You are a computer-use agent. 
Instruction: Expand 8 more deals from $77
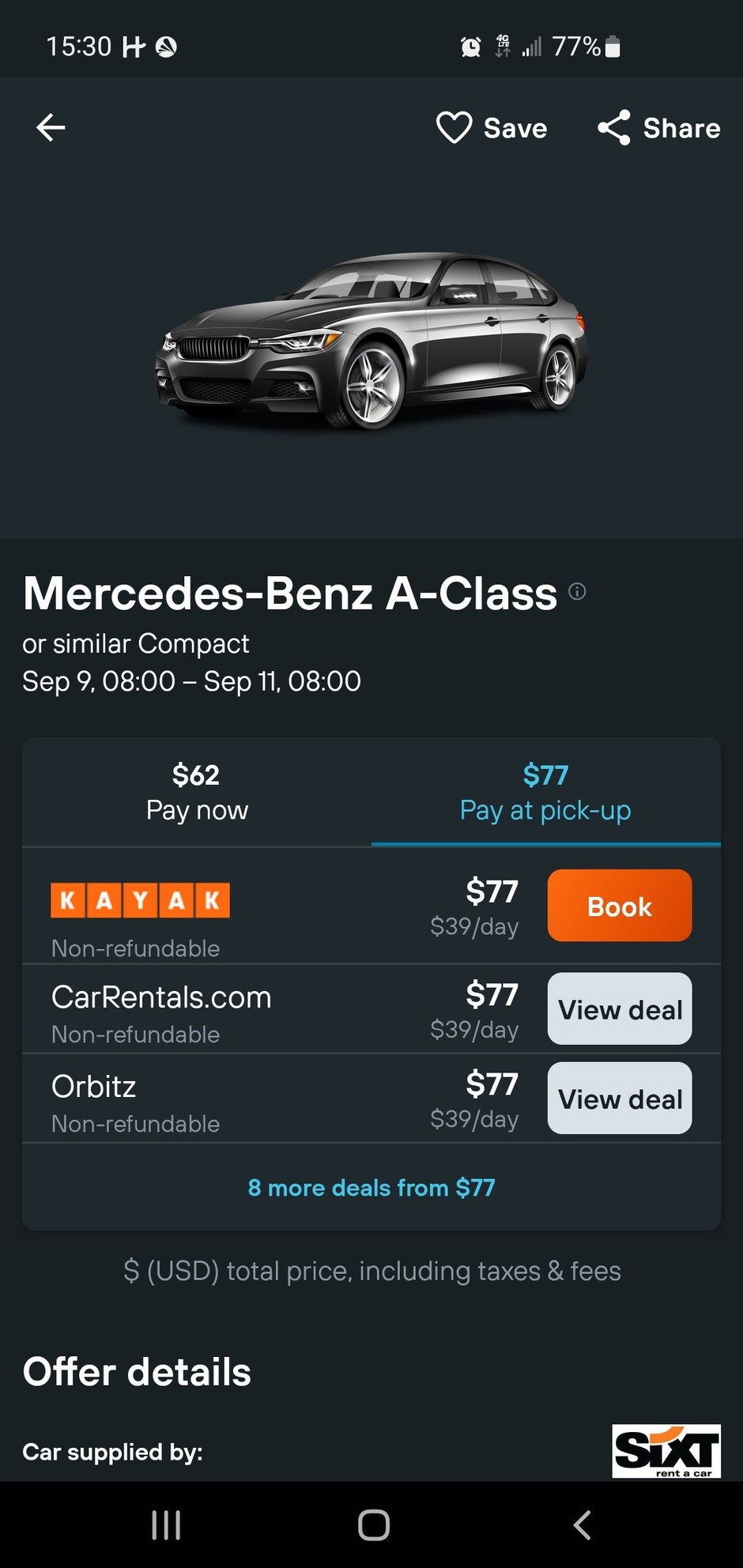(x=371, y=1187)
